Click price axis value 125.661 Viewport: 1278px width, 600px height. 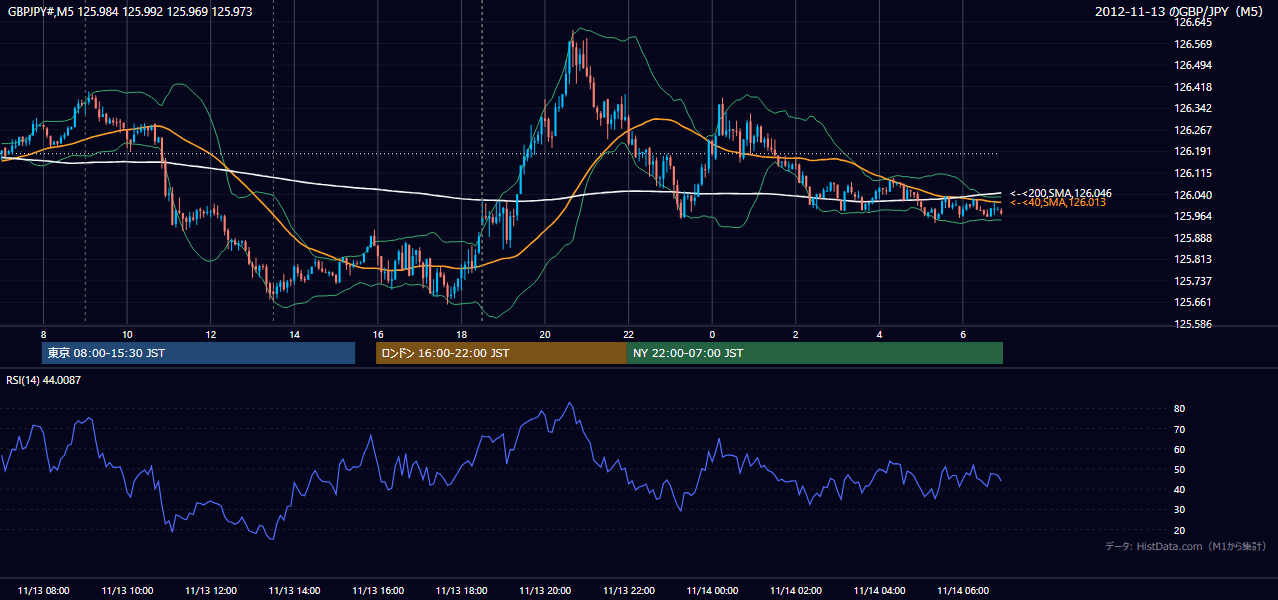(x=1193, y=303)
